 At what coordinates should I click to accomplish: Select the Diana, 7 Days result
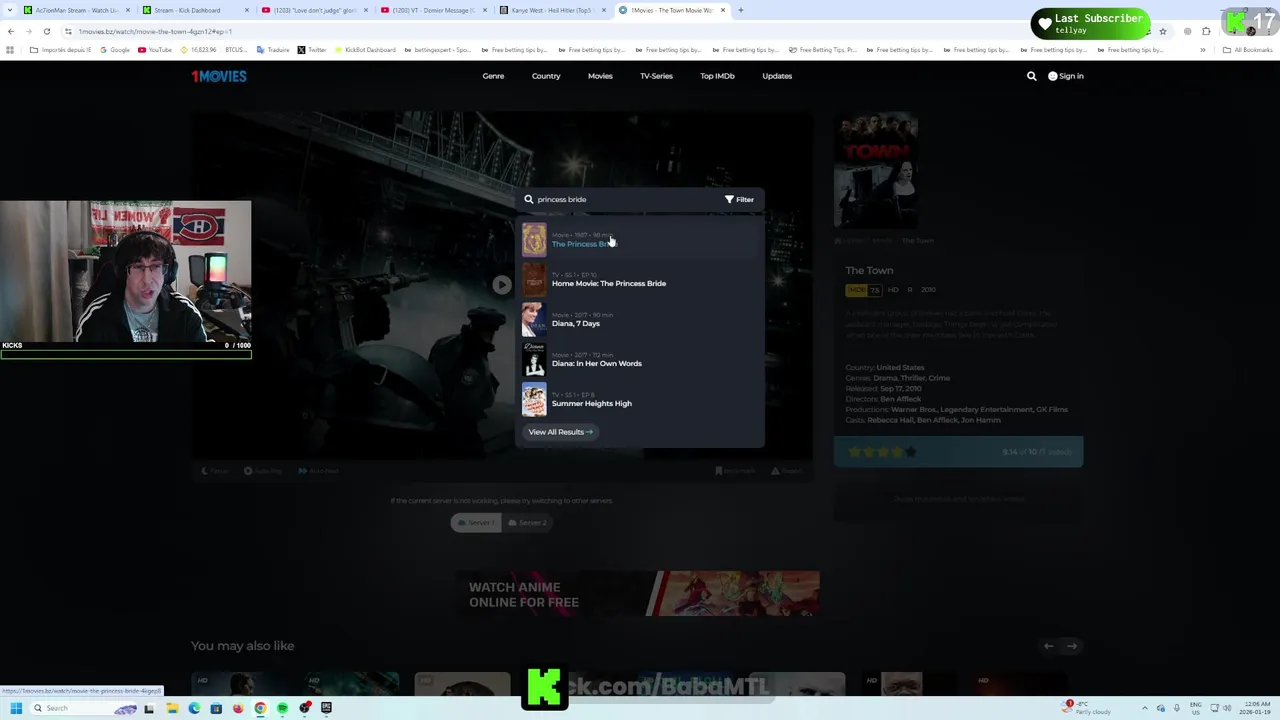[640, 320]
